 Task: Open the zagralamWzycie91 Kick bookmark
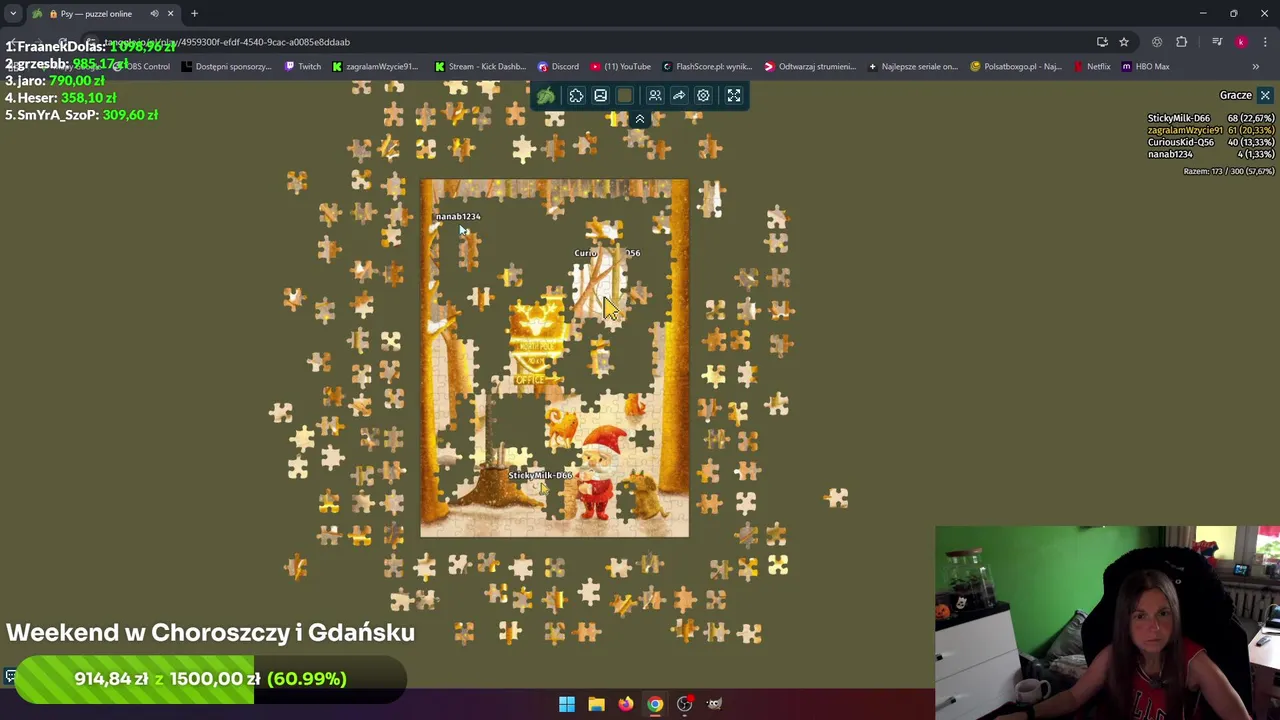pos(375,66)
